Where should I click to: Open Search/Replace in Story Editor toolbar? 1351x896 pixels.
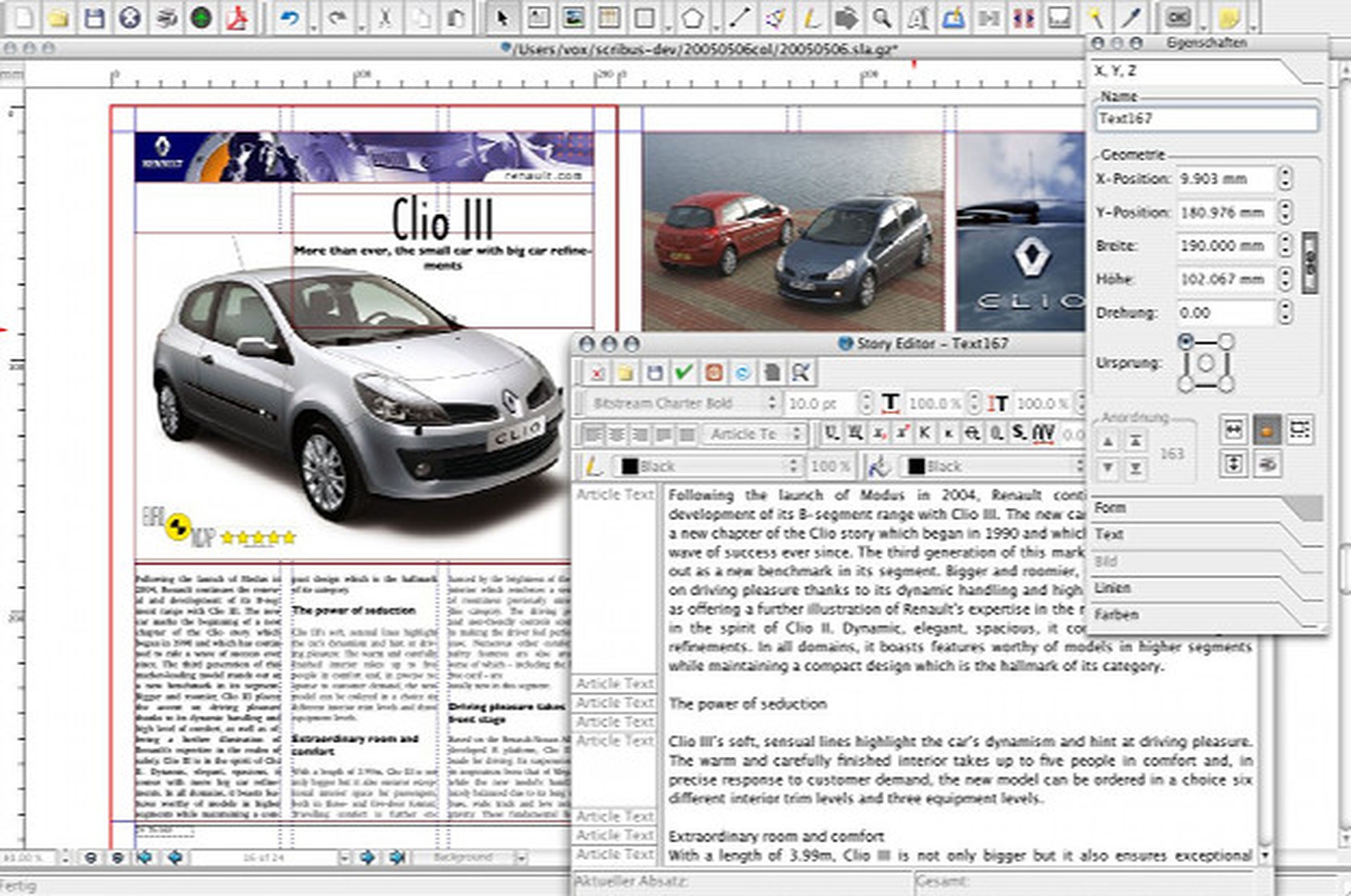[x=801, y=373]
